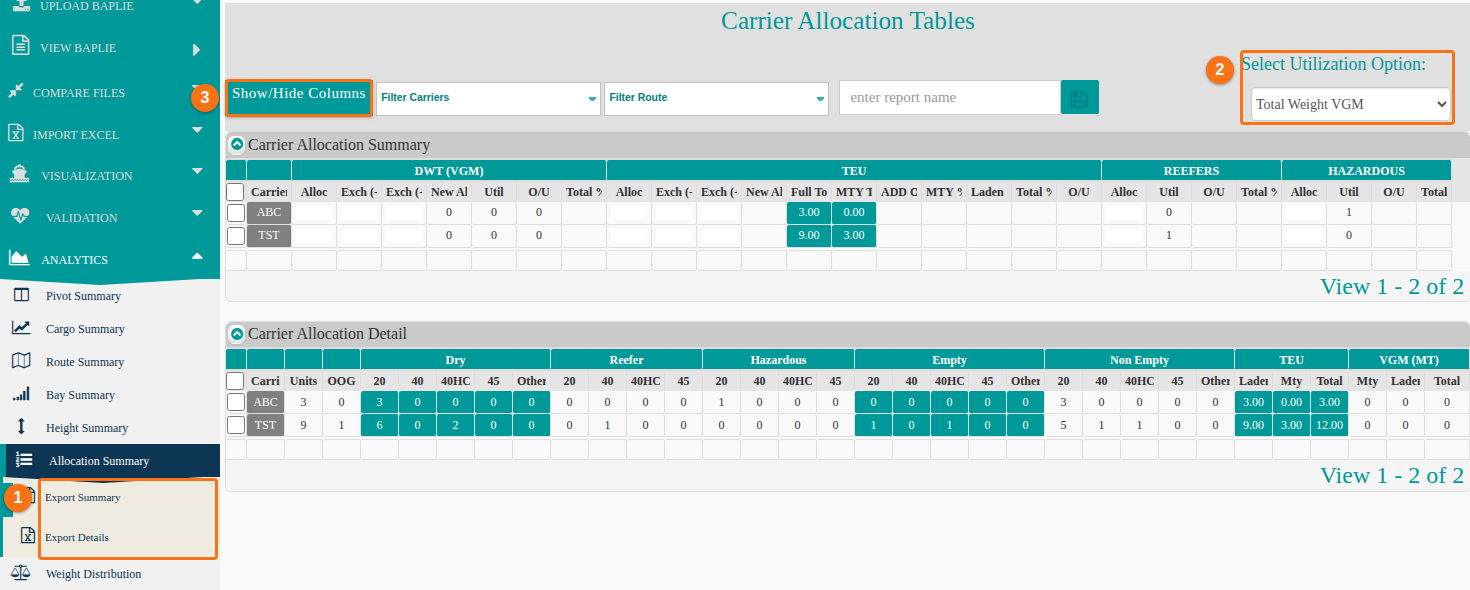Image resolution: width=1470 pixels, height=590 pixels.
Task: Click Export Summary link
Action: (x=82, y=497)
